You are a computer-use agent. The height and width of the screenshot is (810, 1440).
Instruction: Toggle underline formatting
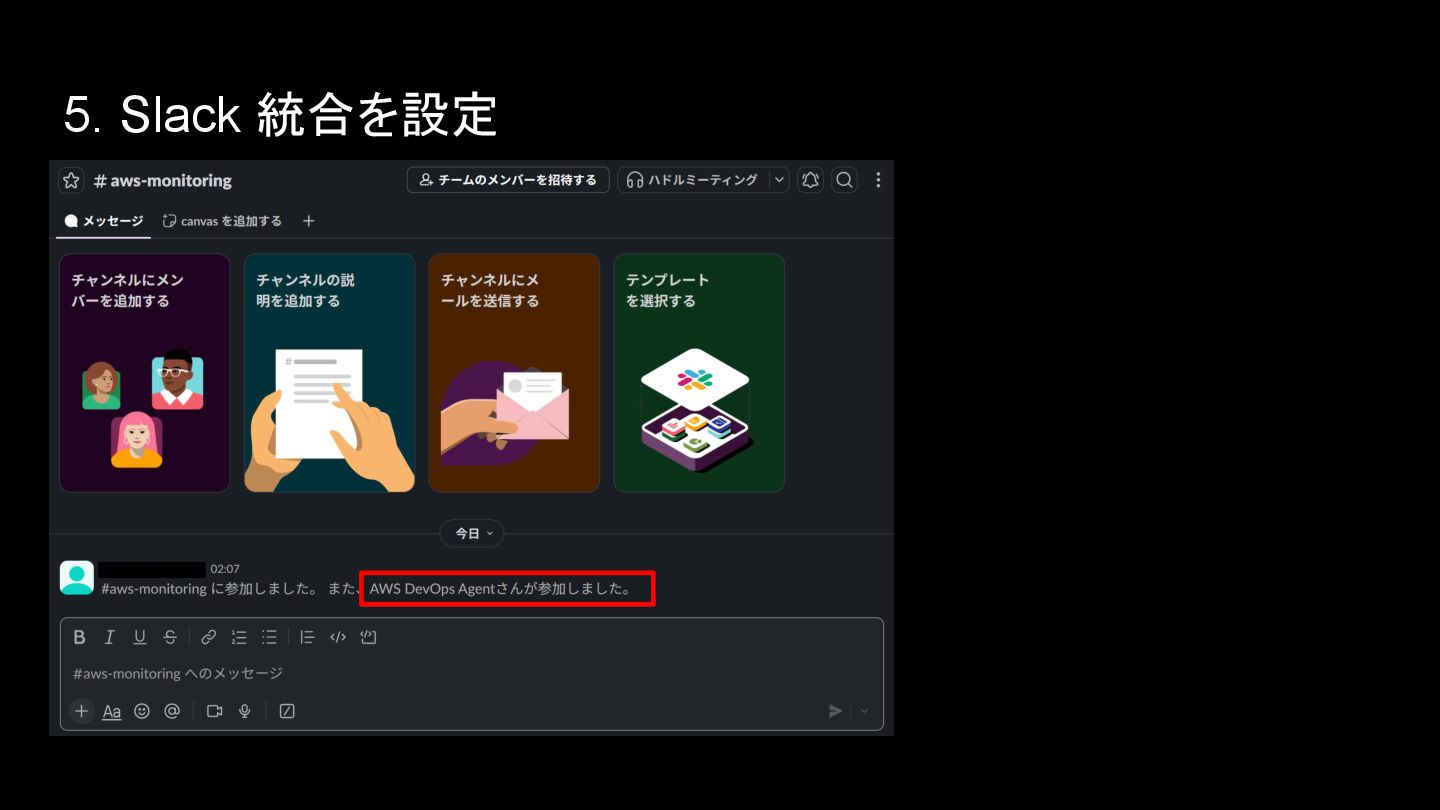point(140,637)
